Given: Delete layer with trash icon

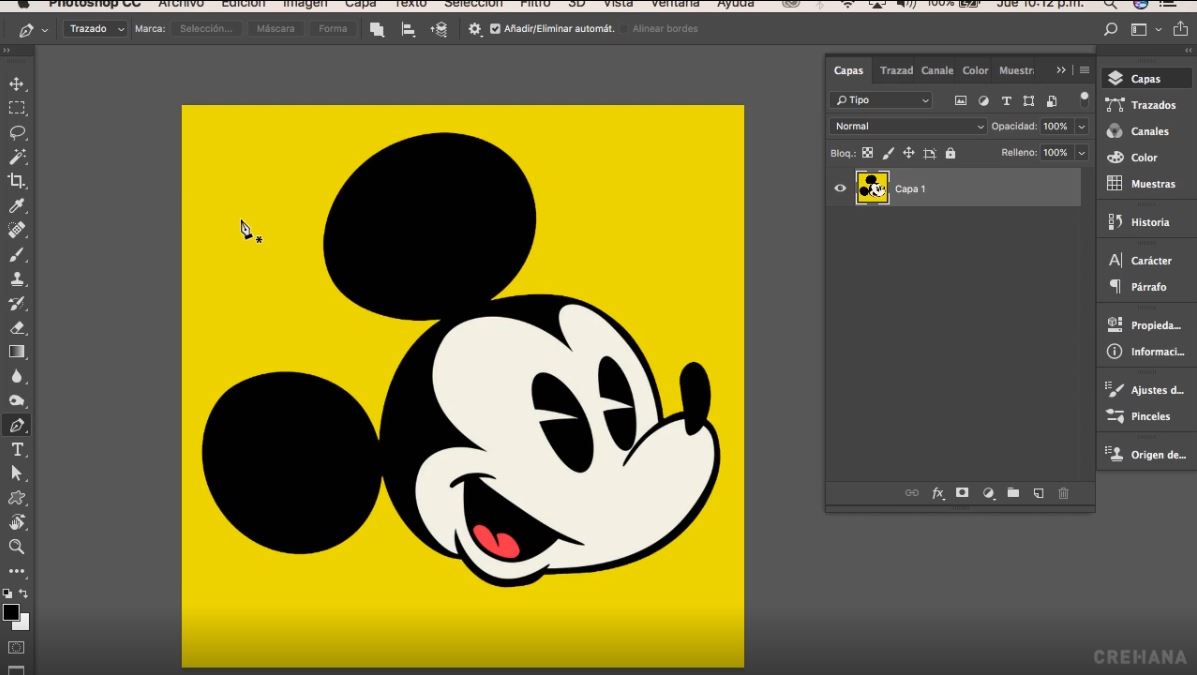Looking at the screenshot, I should pos(1063,493).
